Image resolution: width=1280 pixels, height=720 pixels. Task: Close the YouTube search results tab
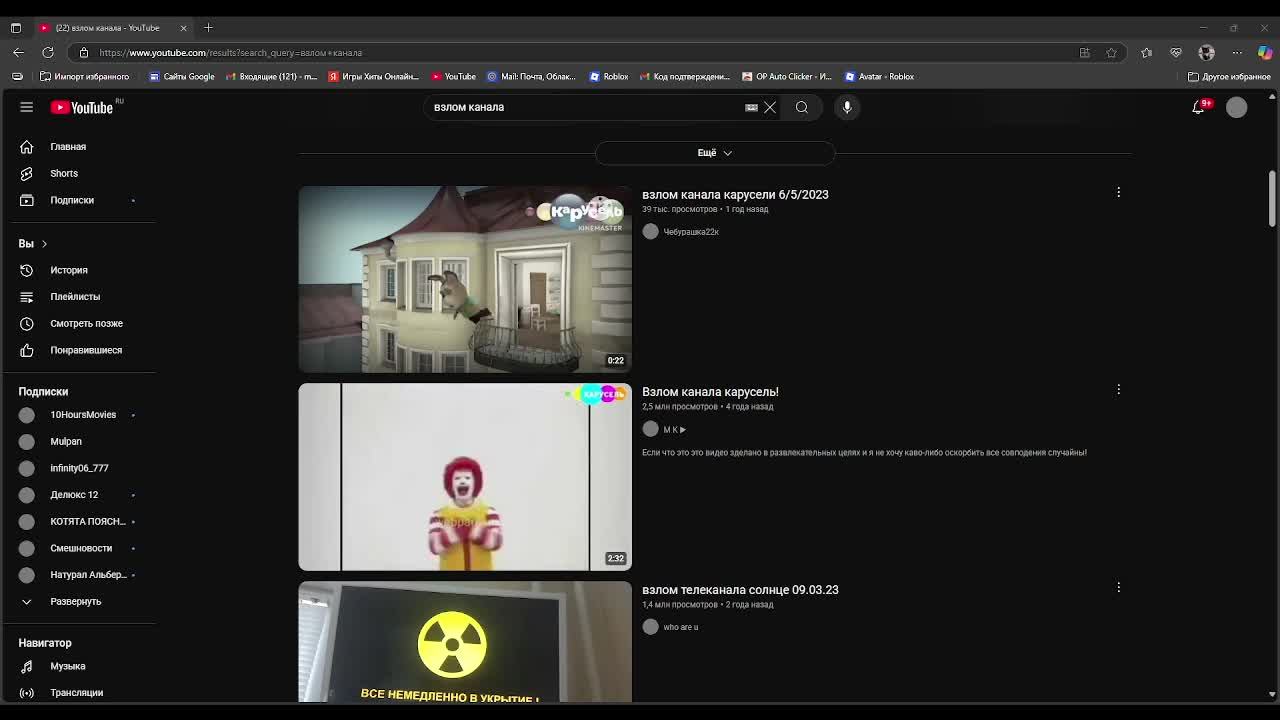(183, 27)
